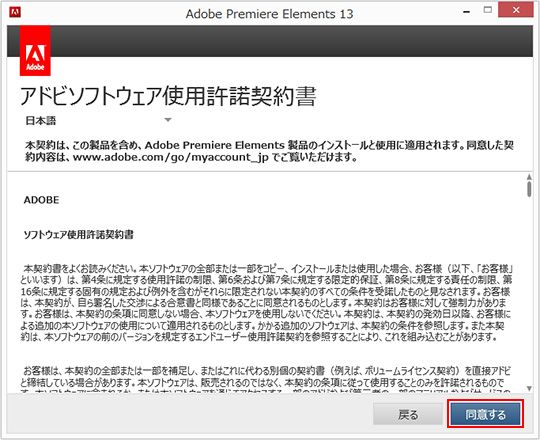The width and height of the screenshot is (540, 440).
Task: Close the Premiere Elements installer window
Action: [516, 10]
